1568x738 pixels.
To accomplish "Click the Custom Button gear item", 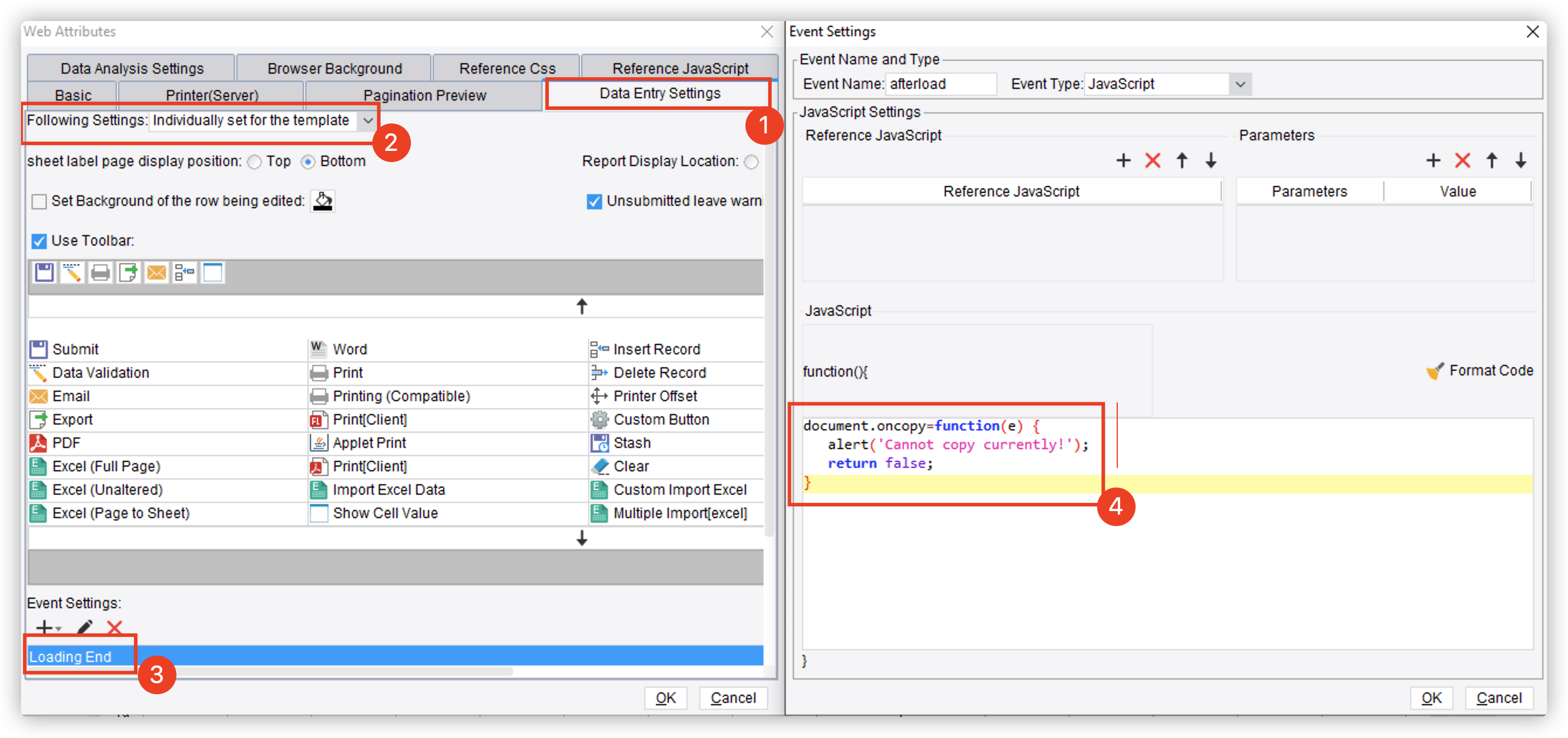I will coord(661,419).
